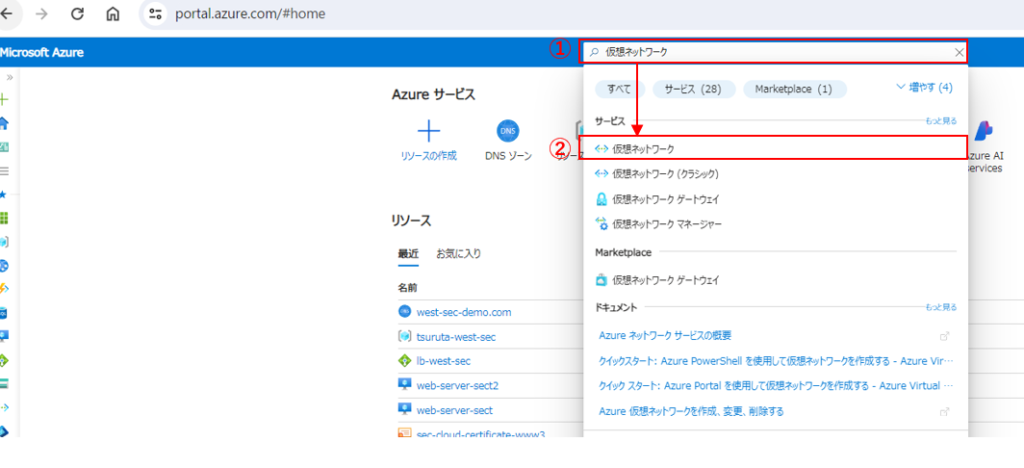Open Function App lightning icon in the sidebar
The image size is (1024, 468).
tap(4, 289)
